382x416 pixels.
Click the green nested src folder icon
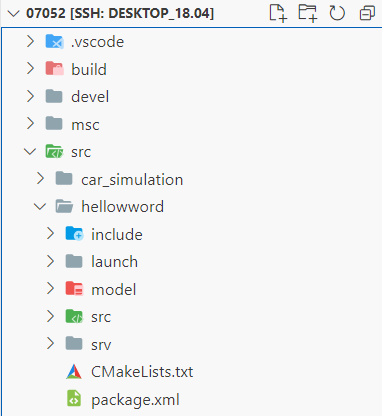pyautogui.click(x=74, y=316)
